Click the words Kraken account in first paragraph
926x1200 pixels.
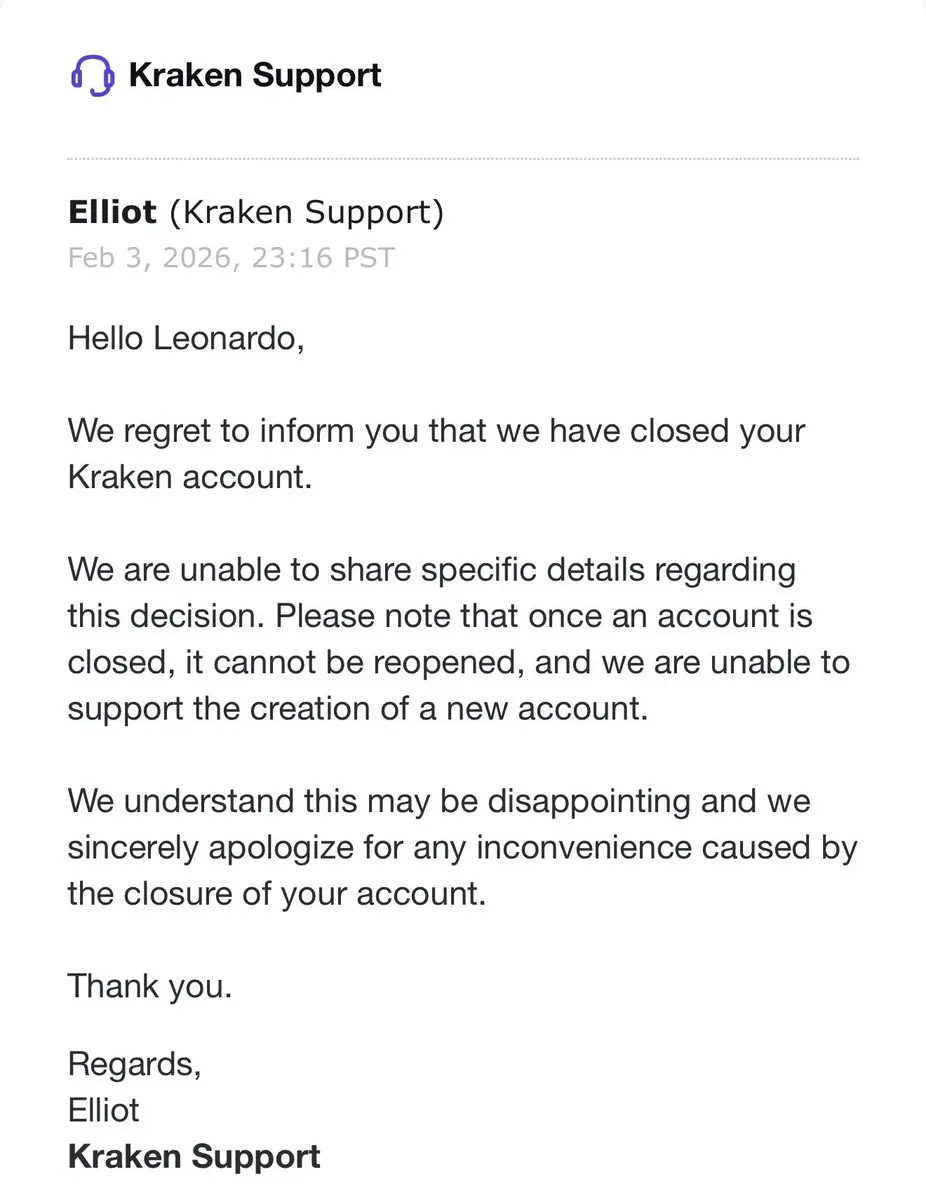click(x=190, y=476)
